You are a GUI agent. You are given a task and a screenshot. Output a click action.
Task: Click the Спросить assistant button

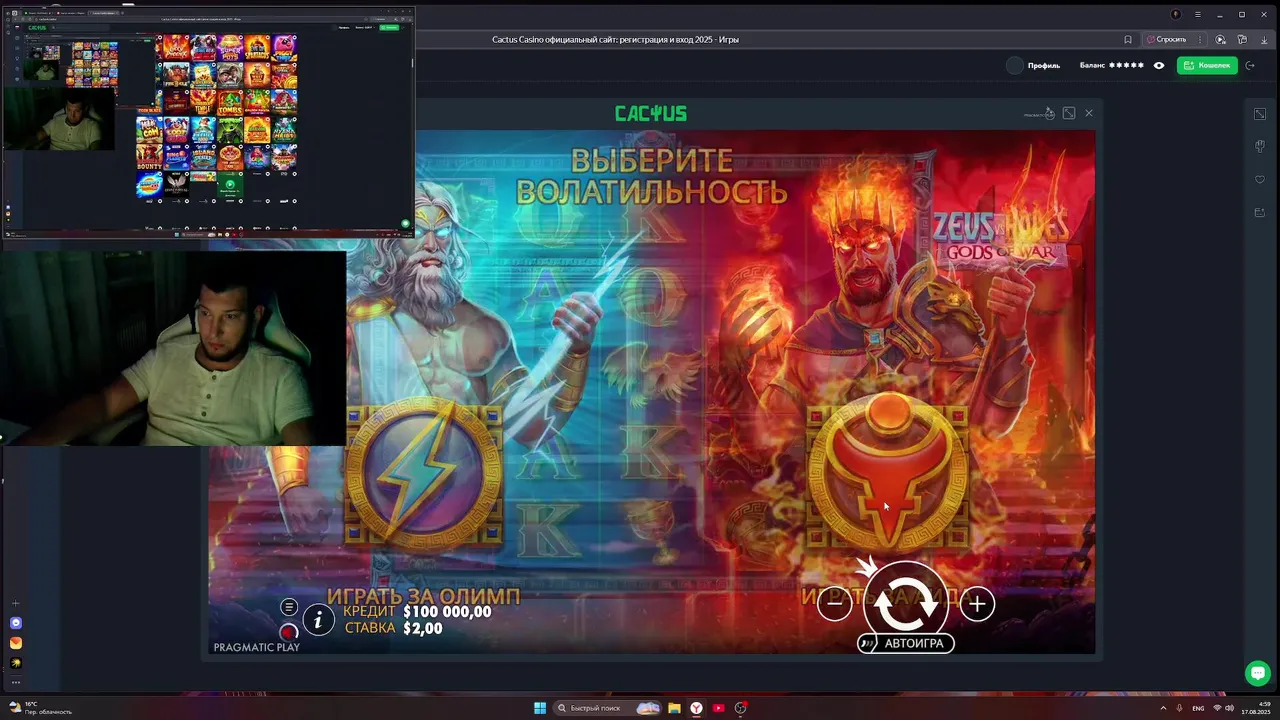click(x=1166, y=39)
